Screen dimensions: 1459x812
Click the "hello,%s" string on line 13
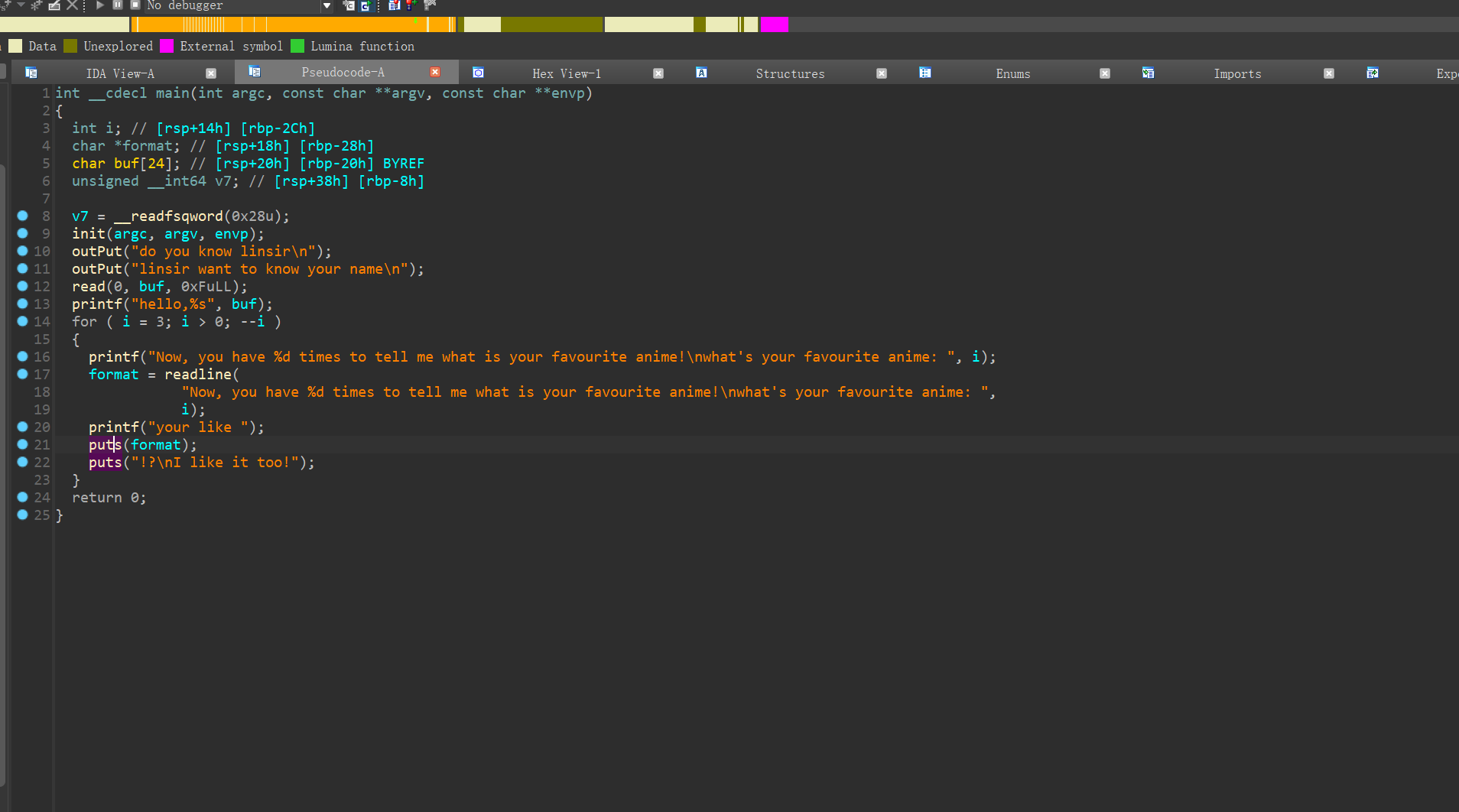(x=173, y=304)
